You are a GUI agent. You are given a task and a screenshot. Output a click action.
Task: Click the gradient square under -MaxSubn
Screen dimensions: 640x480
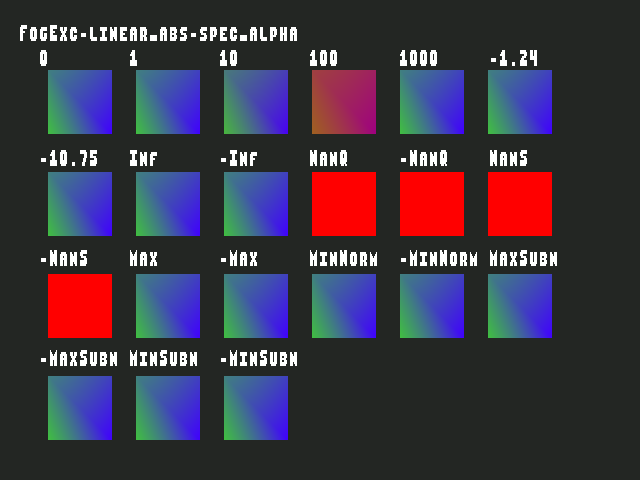click(80, 408)
